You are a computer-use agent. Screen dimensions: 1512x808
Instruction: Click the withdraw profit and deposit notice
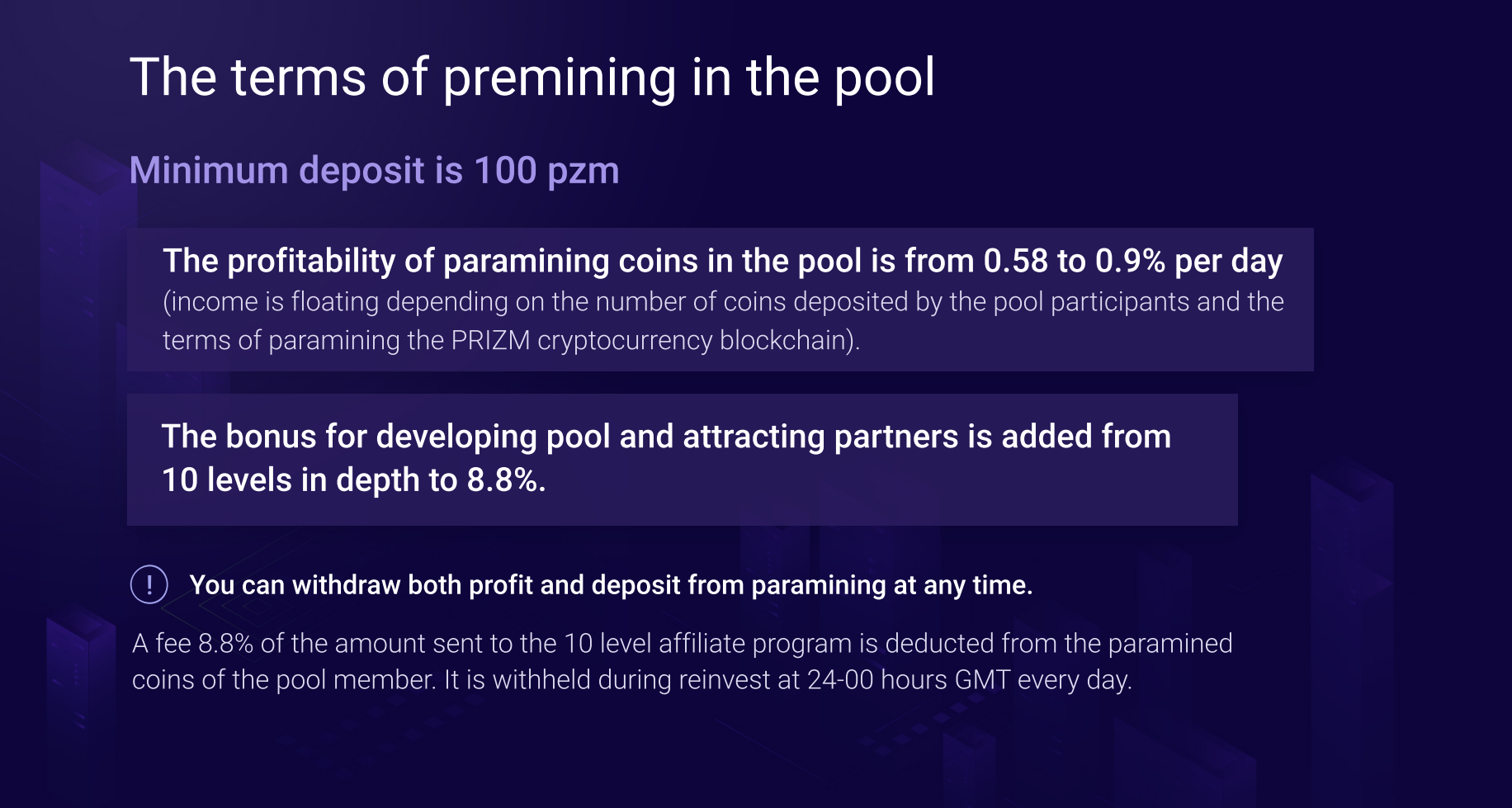(611, 585)
